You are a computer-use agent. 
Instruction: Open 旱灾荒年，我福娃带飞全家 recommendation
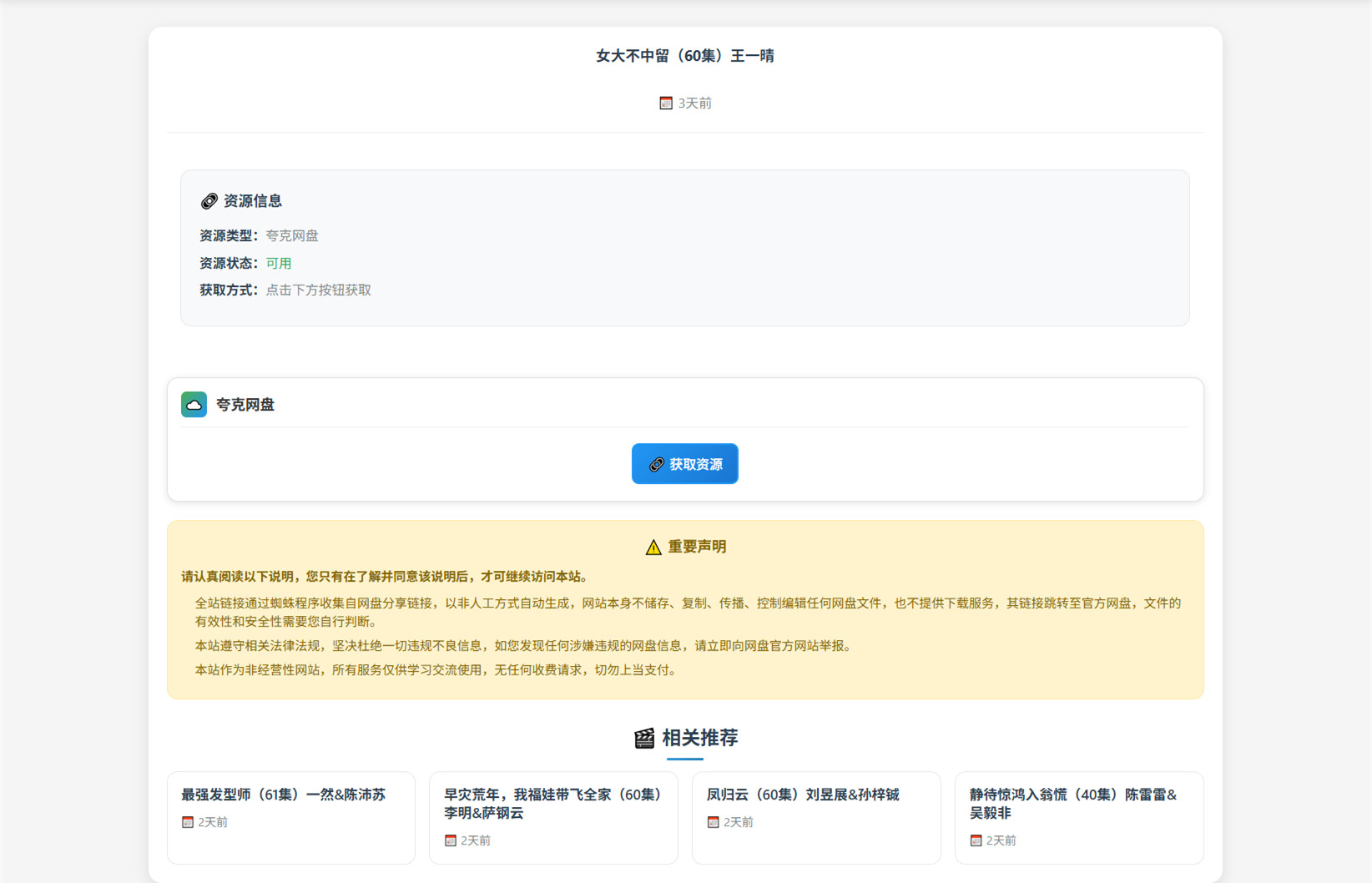[x=552, y=803]
